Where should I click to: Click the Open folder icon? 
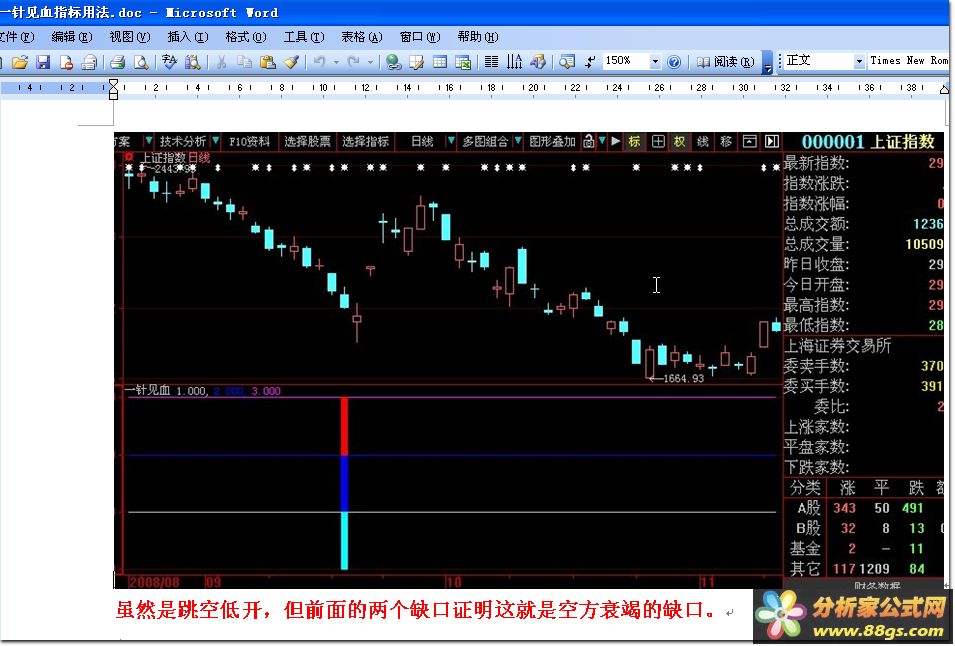(x=20, y=61)
